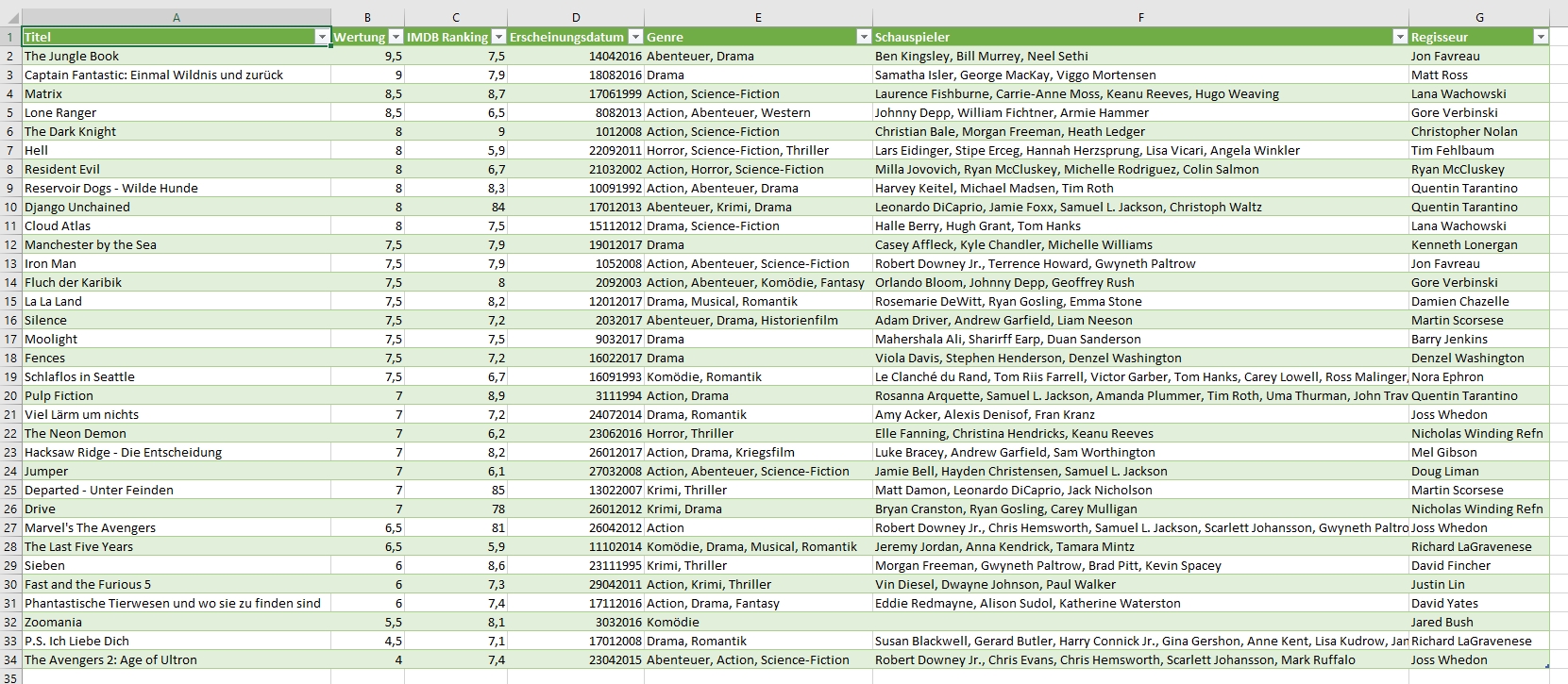Select column F header
This screenshot has height=684, width=1568.
tap(1140, 17)
